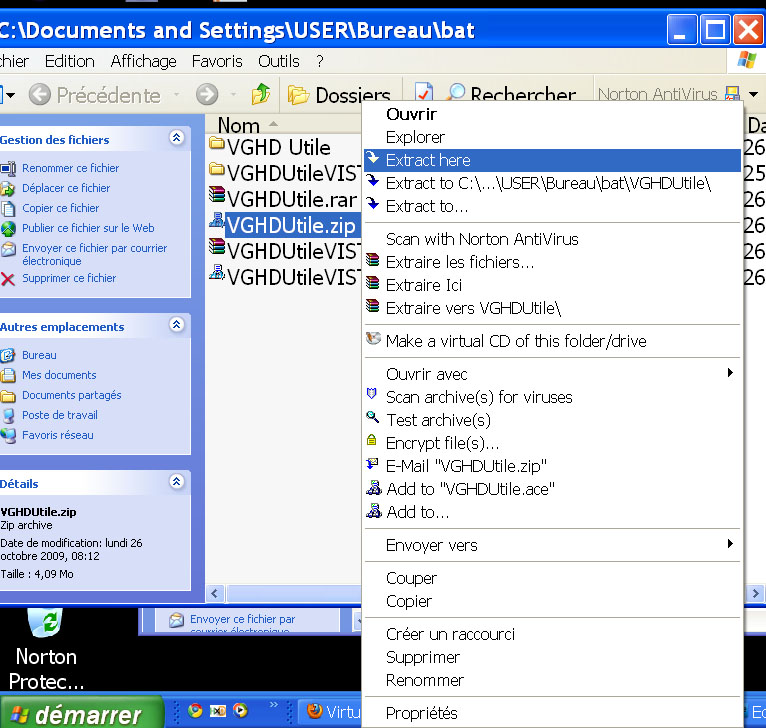Screen dimensions: 766x728
Task: Click the green Précédente back arrow
Action: point(40,95)
